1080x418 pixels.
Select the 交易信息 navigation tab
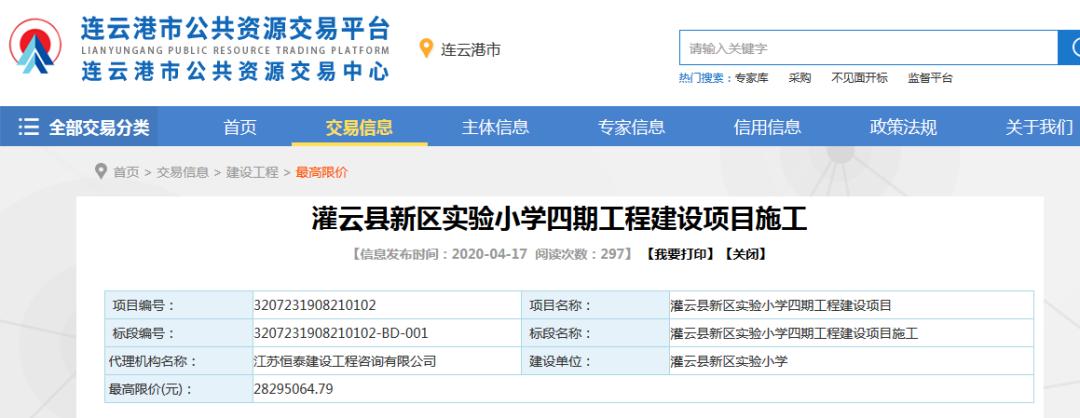tap(359, 127)
